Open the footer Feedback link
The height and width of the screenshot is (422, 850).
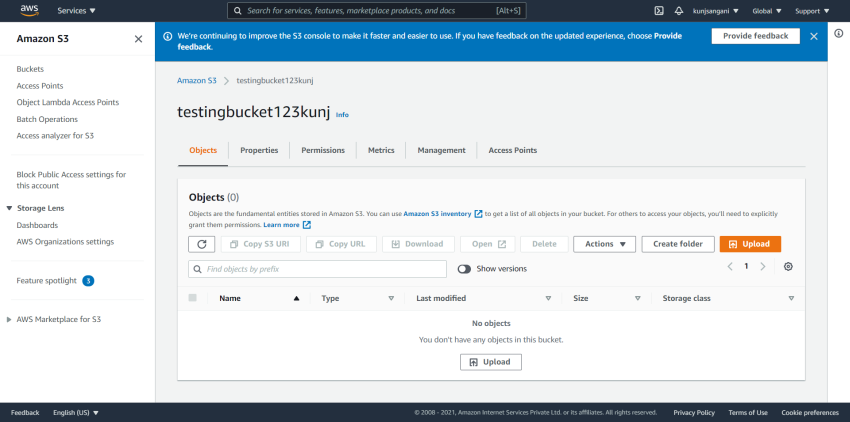25,413
